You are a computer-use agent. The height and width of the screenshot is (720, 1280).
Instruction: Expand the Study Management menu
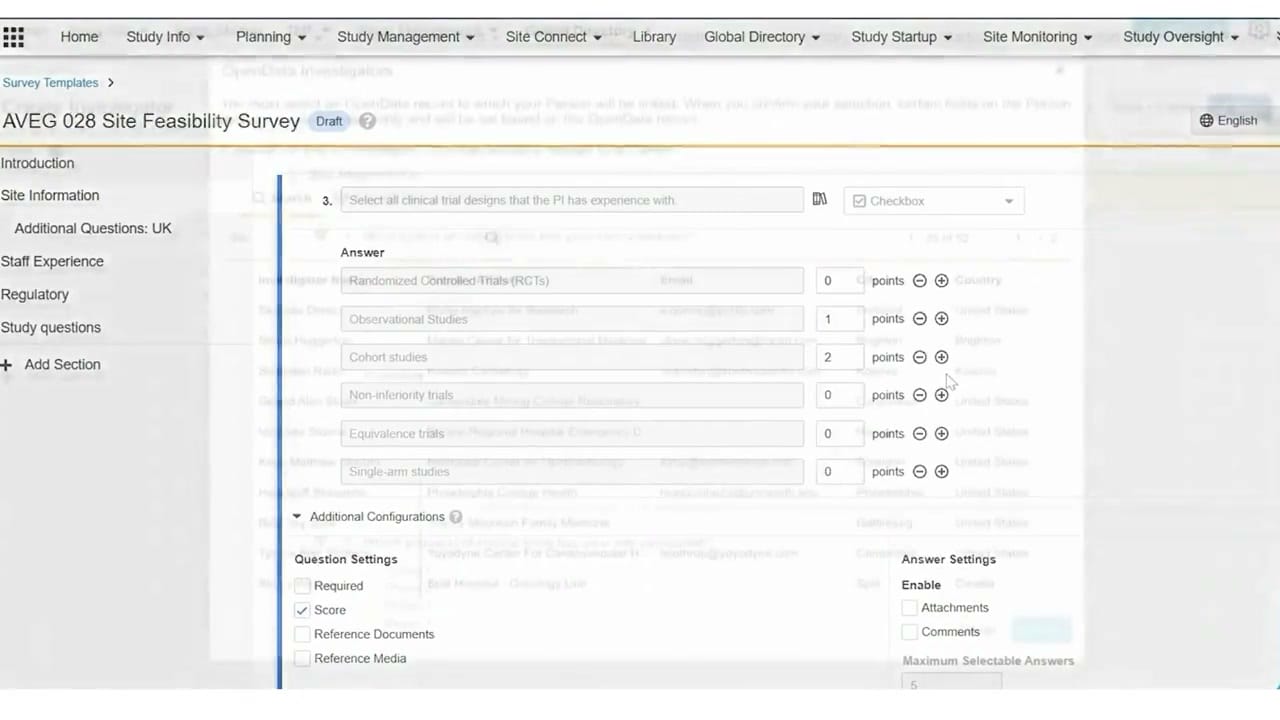pos(405,37)
